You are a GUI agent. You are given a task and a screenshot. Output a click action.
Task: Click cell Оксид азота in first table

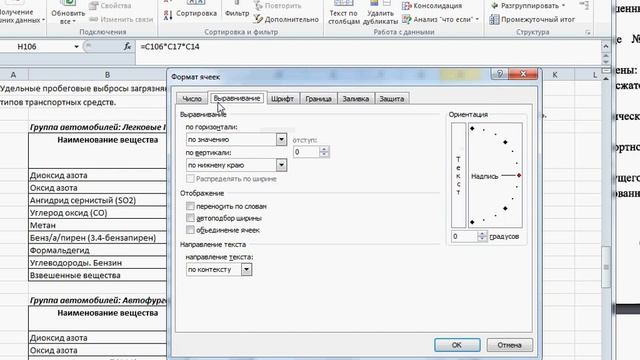(x=98, y=188)
